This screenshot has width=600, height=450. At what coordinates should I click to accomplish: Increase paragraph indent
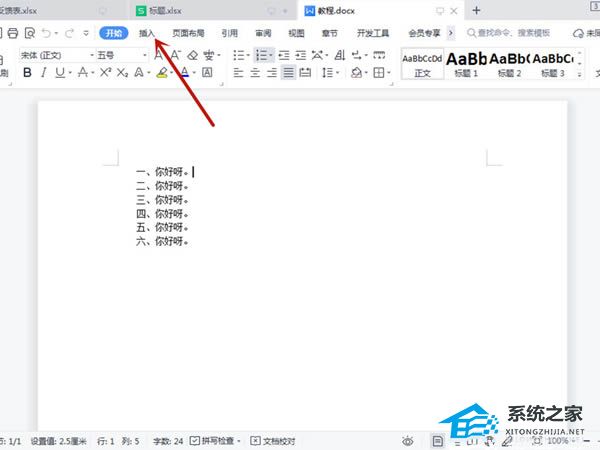[301, 55]
